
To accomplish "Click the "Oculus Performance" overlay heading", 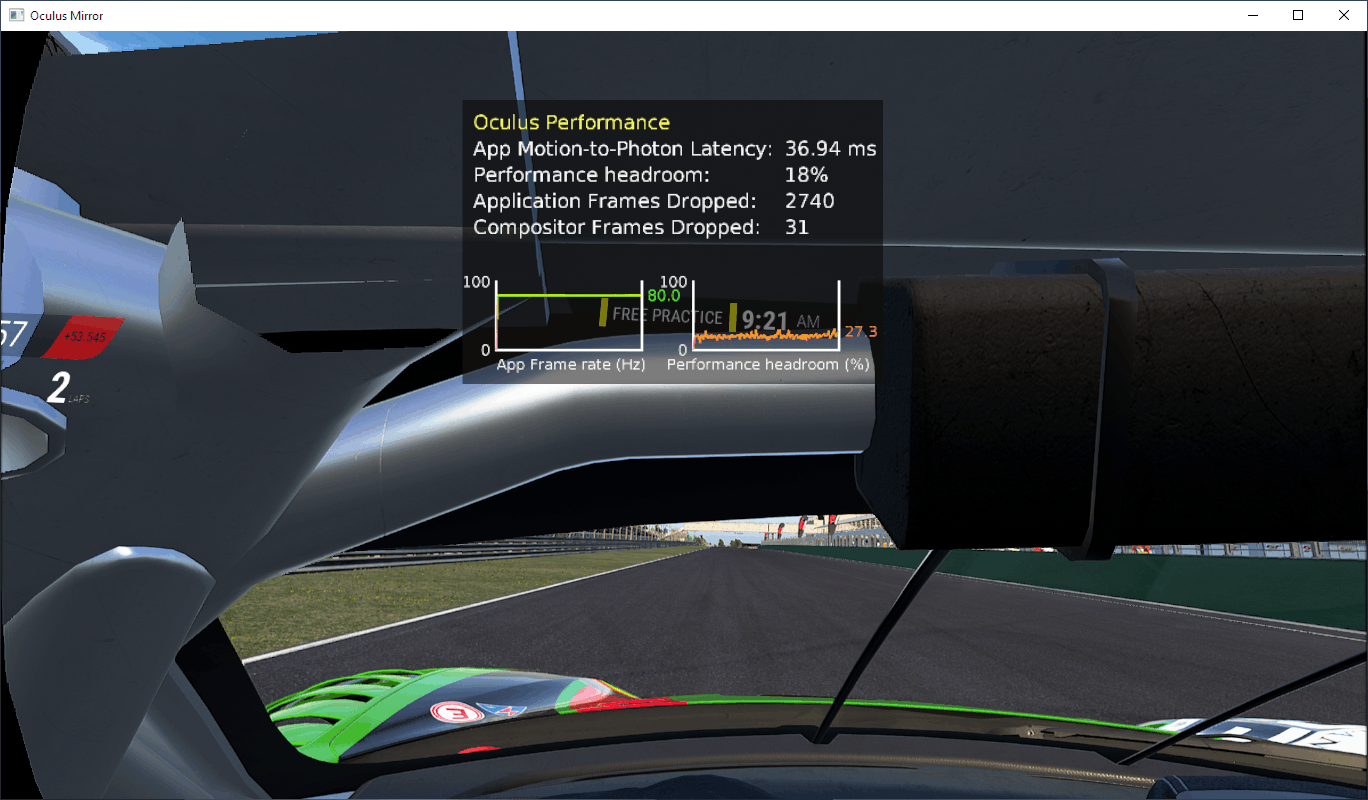I will coord(571,122).
